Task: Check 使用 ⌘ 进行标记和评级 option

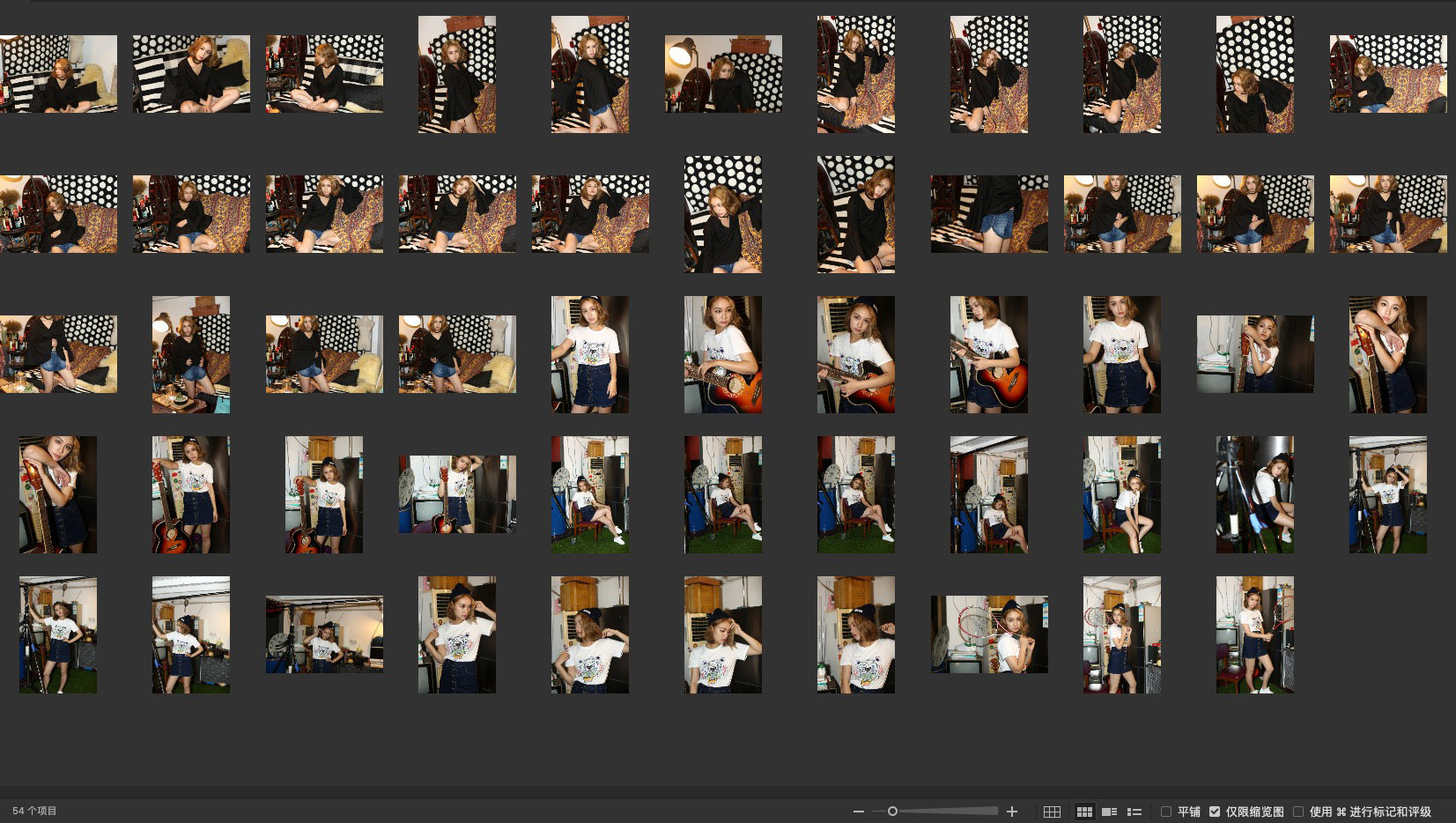Action: (x=1298, y=812)
